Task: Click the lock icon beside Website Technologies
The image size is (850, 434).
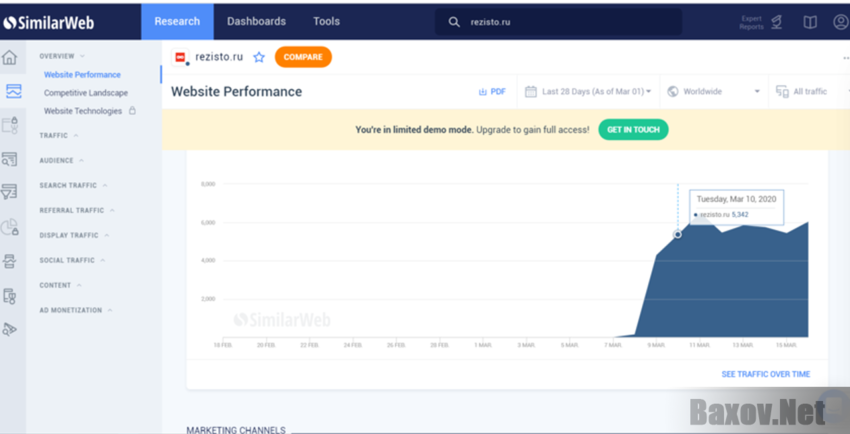Action: (x=132, y=111)
